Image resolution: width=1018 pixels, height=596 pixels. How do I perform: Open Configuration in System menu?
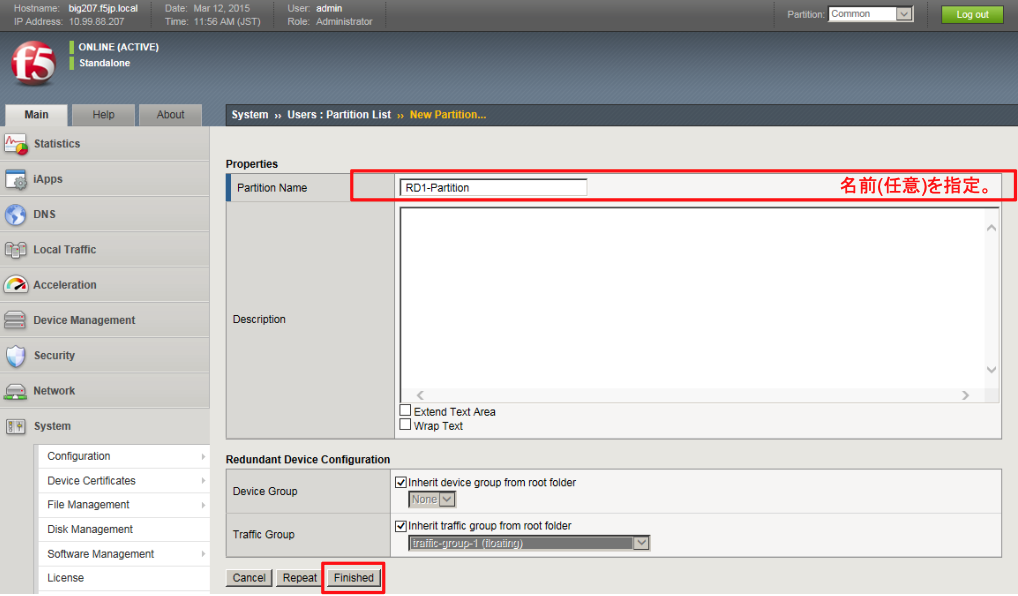click(124, 456)
